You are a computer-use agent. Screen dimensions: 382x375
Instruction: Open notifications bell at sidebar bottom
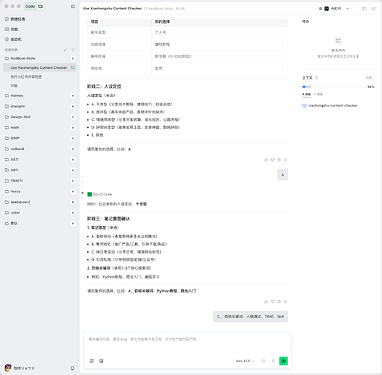tap(72, 368)
